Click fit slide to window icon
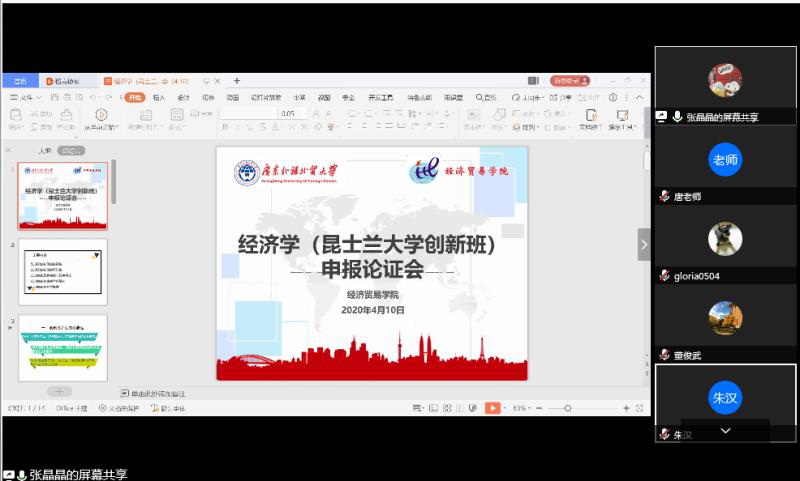 coord(640,408)
